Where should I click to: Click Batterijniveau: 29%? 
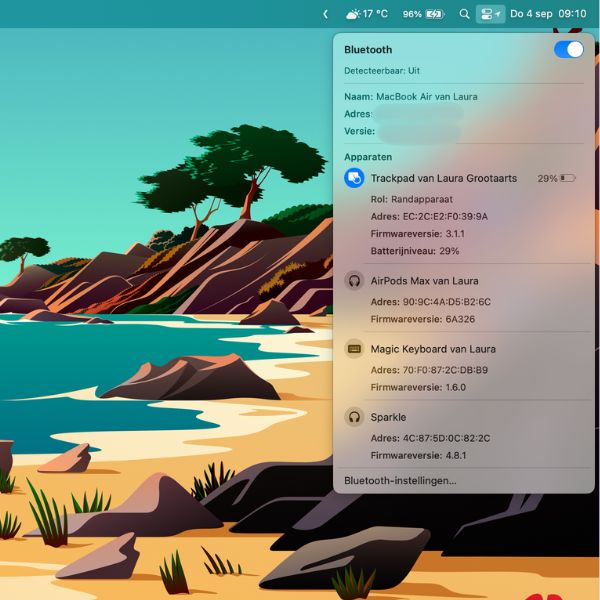(415, 251)
